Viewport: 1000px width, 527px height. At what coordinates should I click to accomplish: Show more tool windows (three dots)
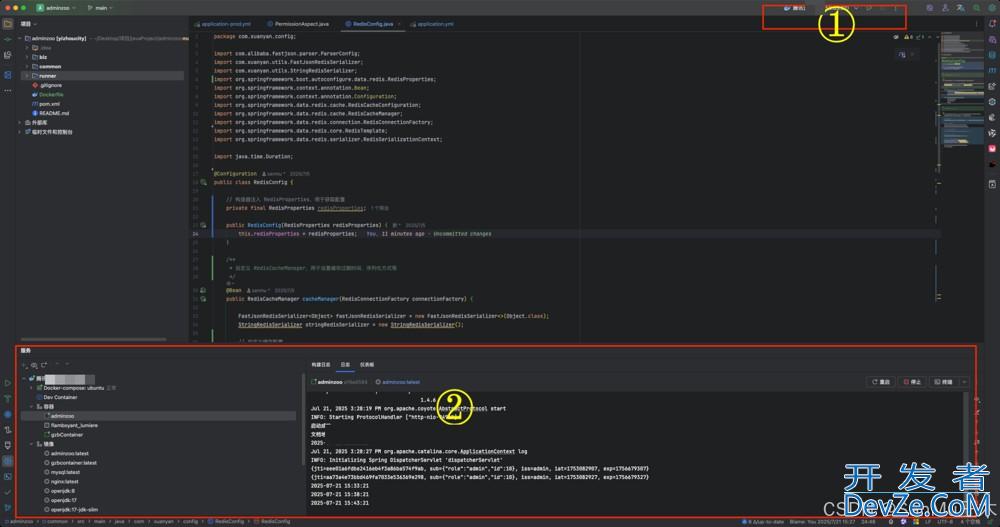8,90
